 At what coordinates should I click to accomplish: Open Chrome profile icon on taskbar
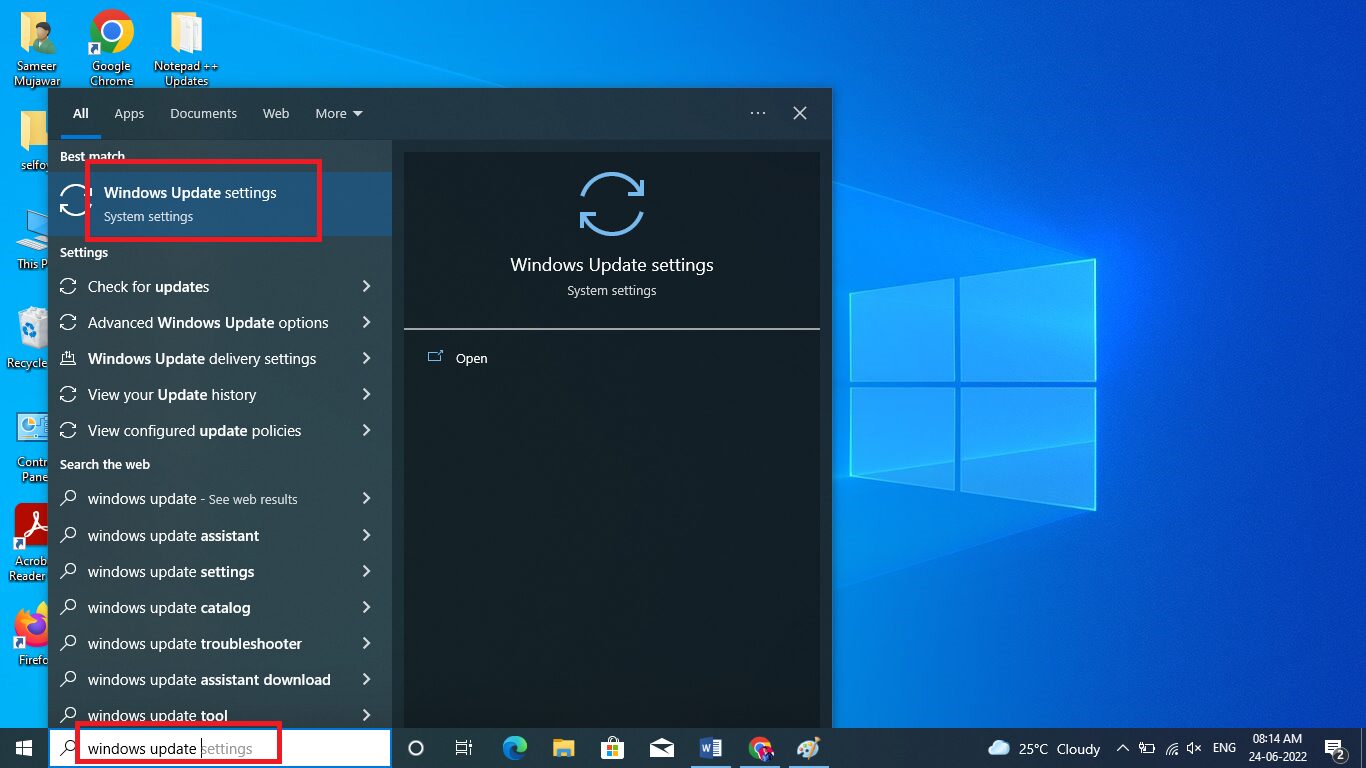tap(760, 748)
